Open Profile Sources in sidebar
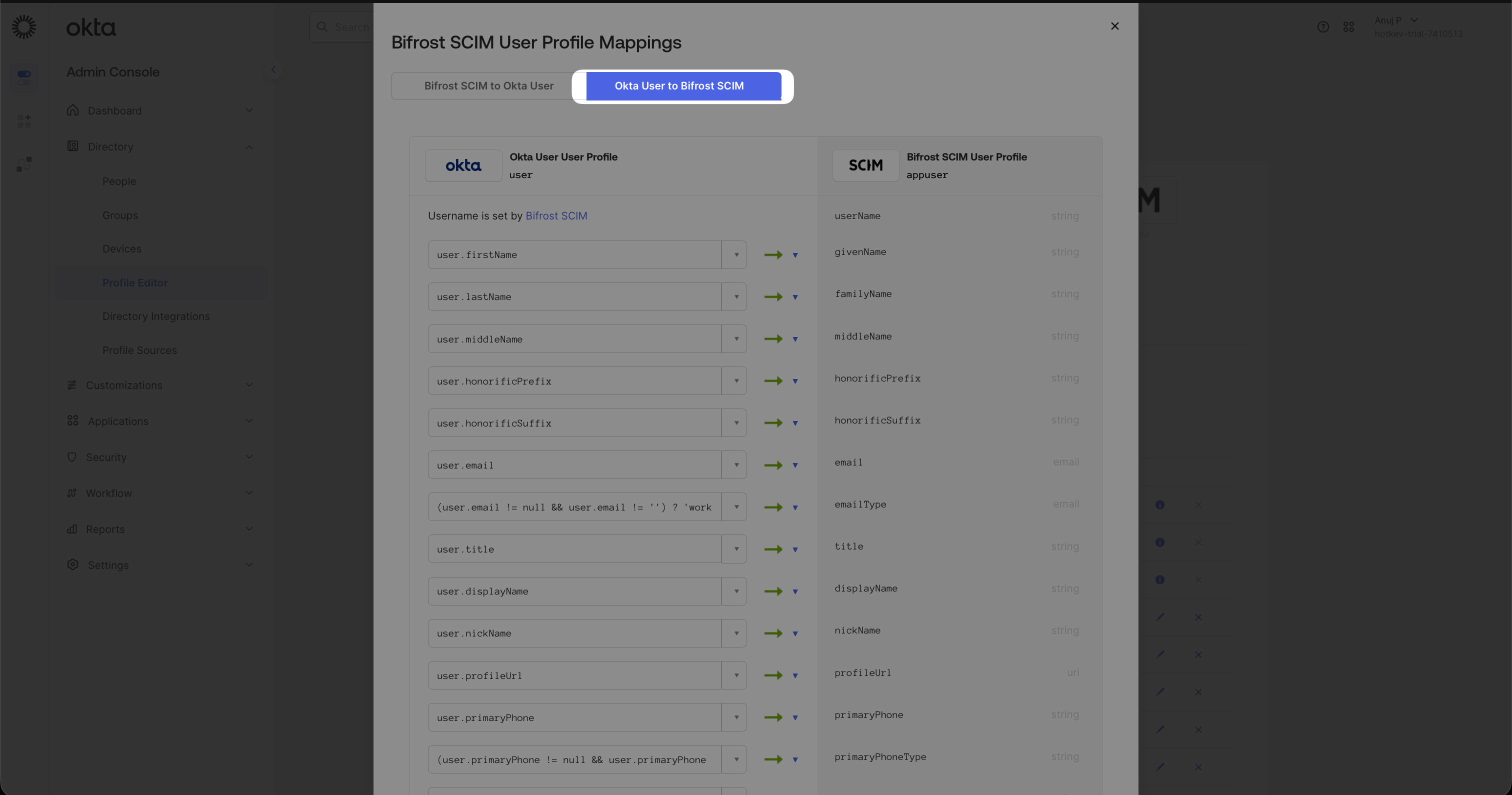 coord(139,350)
